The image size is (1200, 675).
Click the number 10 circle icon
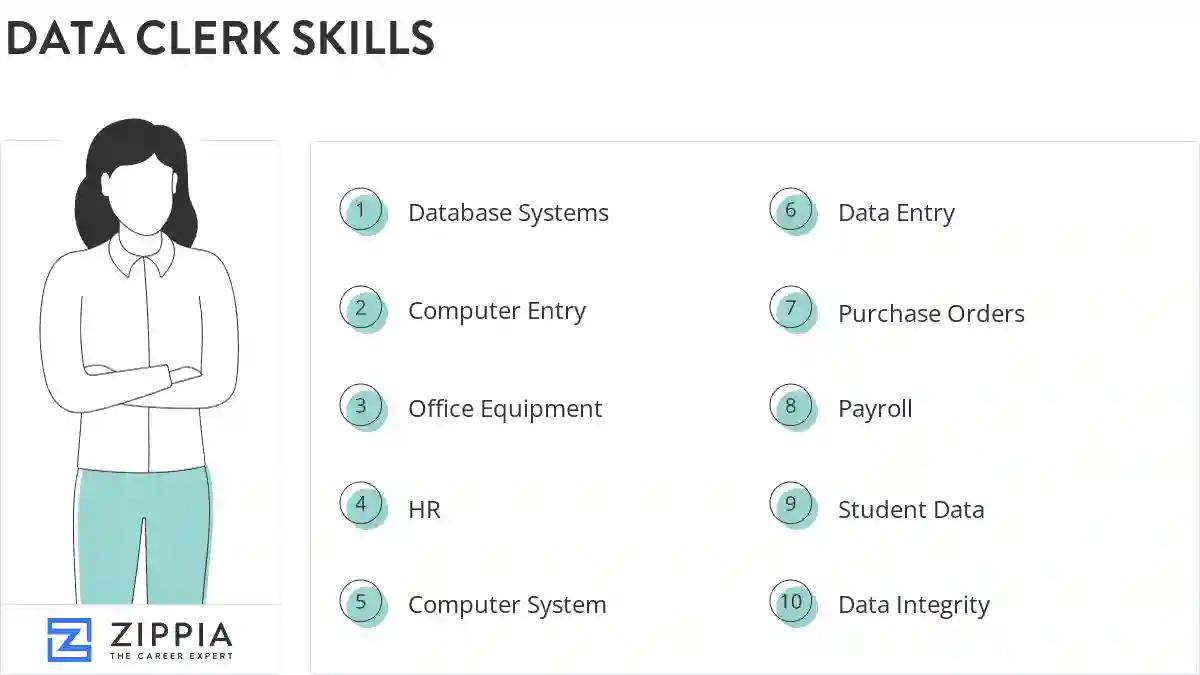click(791, 603)
